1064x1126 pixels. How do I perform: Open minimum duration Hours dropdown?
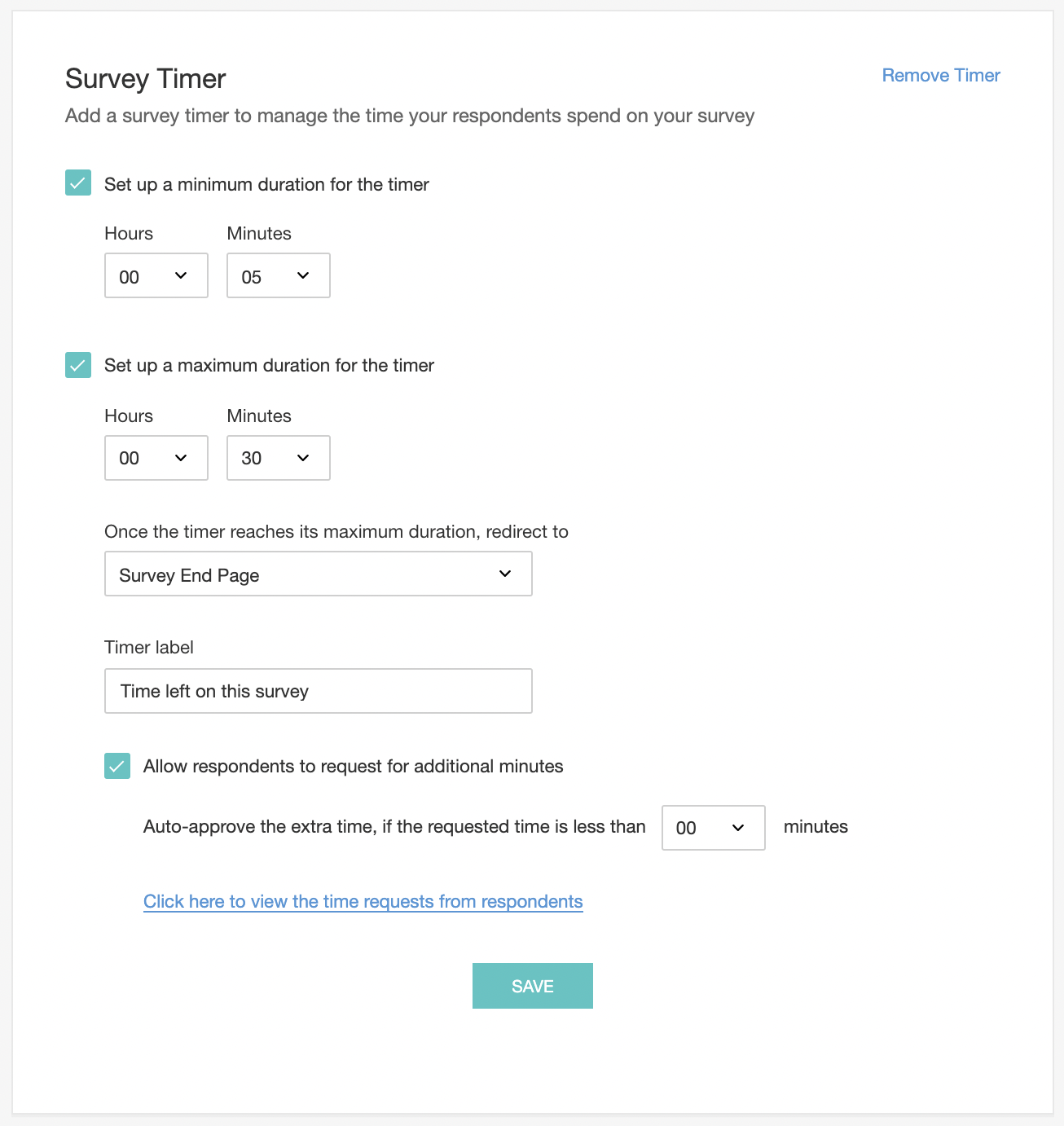(156, 275)
